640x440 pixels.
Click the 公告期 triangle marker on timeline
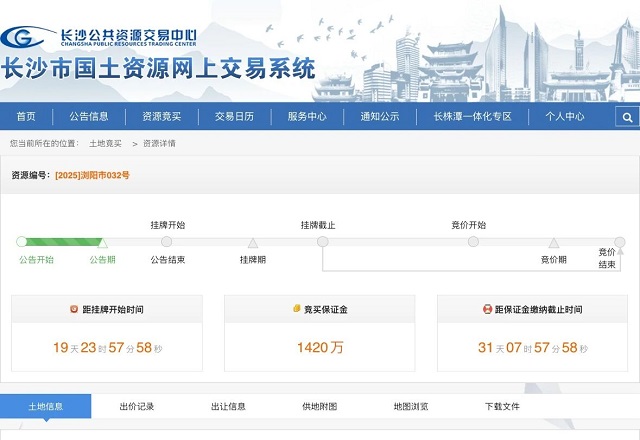pos(102,242)
